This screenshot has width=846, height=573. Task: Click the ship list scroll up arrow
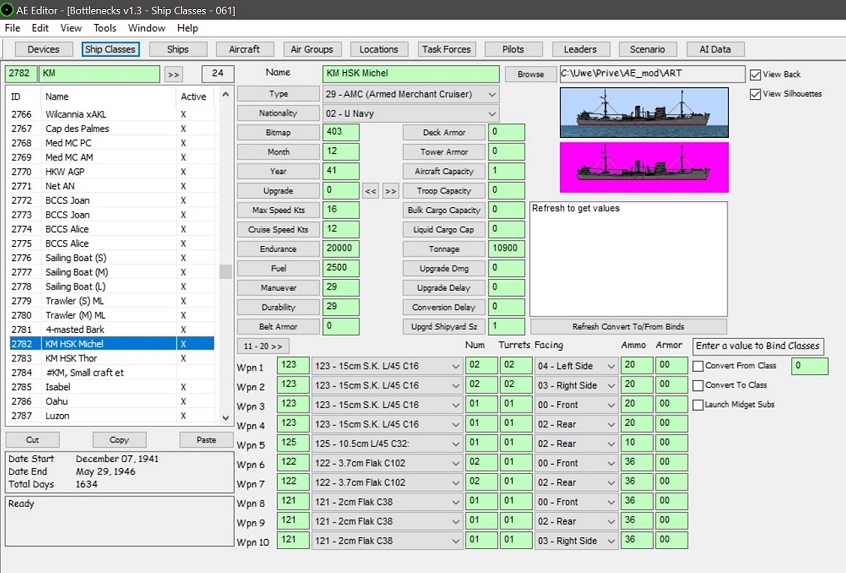point(226,95)
